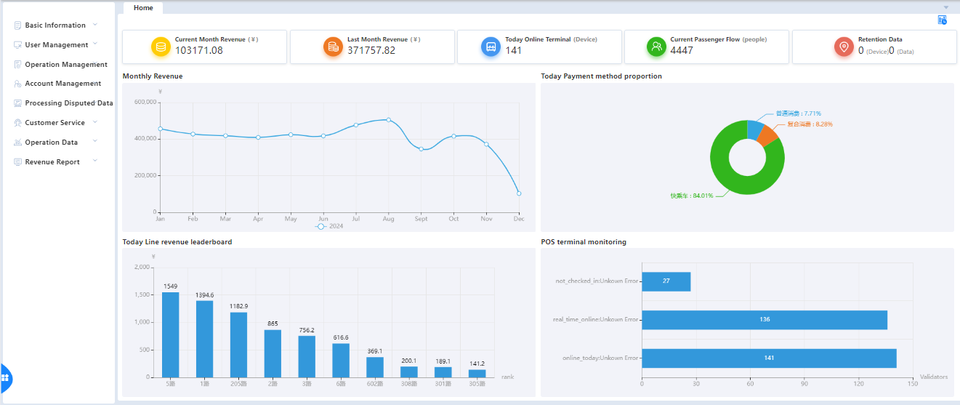Expand the Basic Information menu chevron
This screenshot has height=405, width=960.
click(95, 24)
